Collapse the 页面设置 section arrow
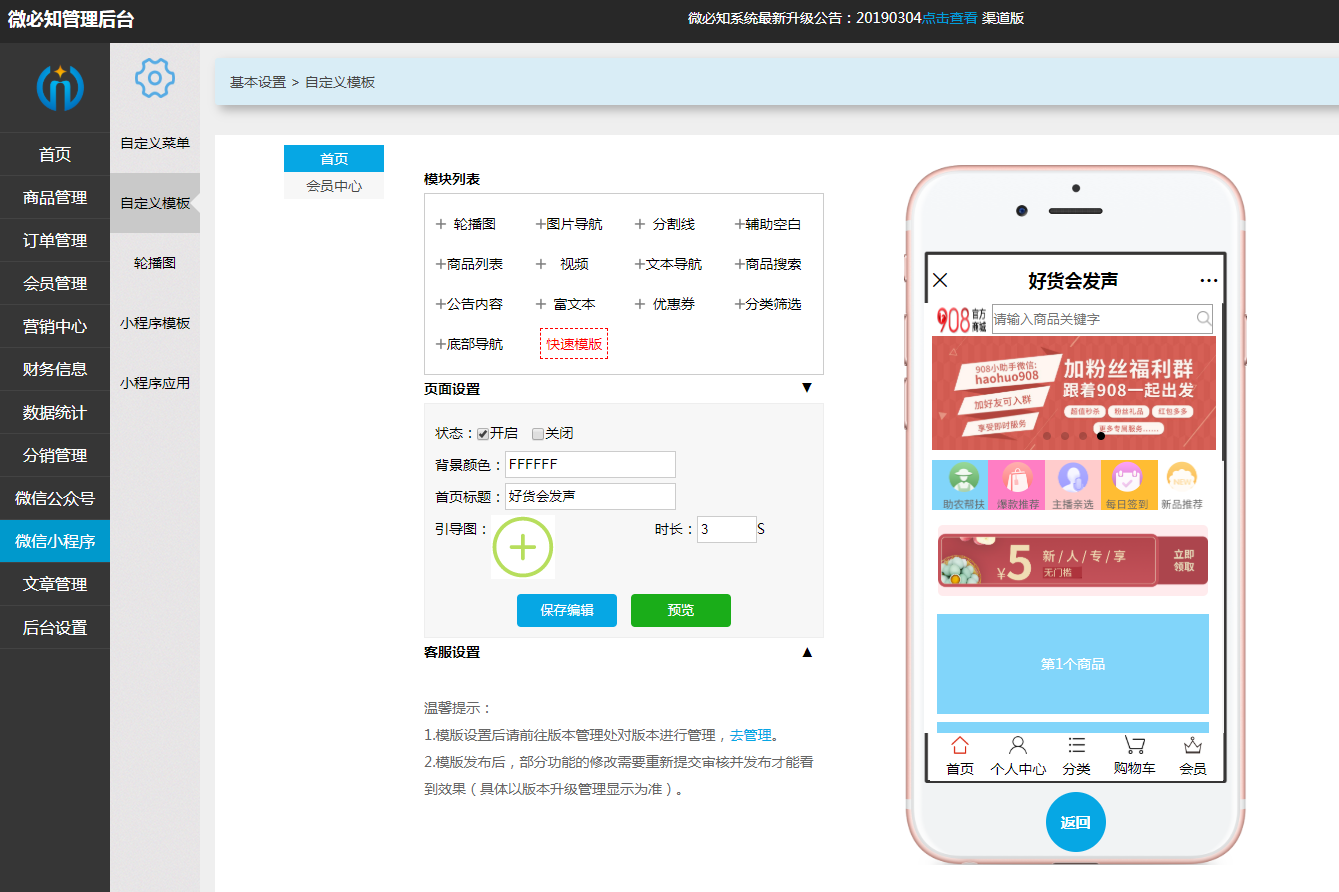Image resolution: width=1339 pixels, height=892 pixels. 807,388
